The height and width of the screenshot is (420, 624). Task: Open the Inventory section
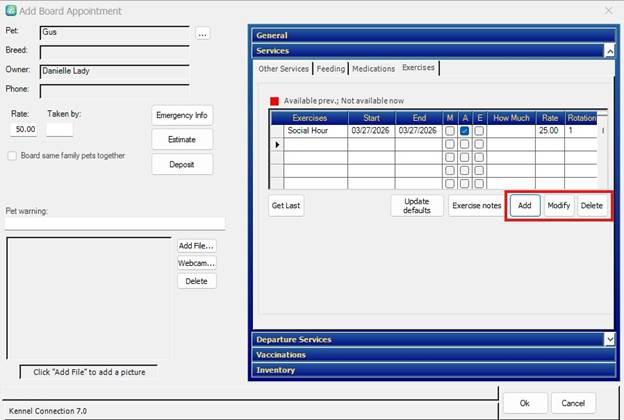coord(430,370)
